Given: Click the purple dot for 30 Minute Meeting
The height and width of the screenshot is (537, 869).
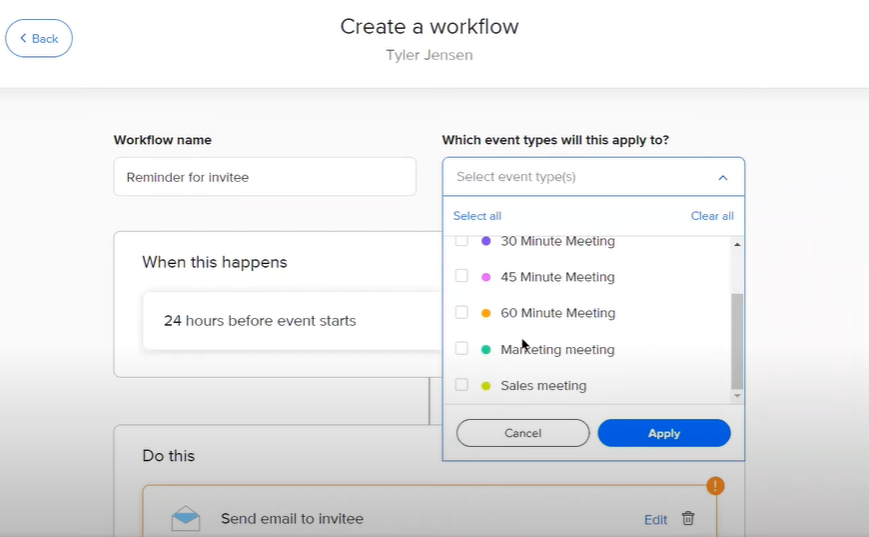Looking at the screenshot, I should coord(486,241).
